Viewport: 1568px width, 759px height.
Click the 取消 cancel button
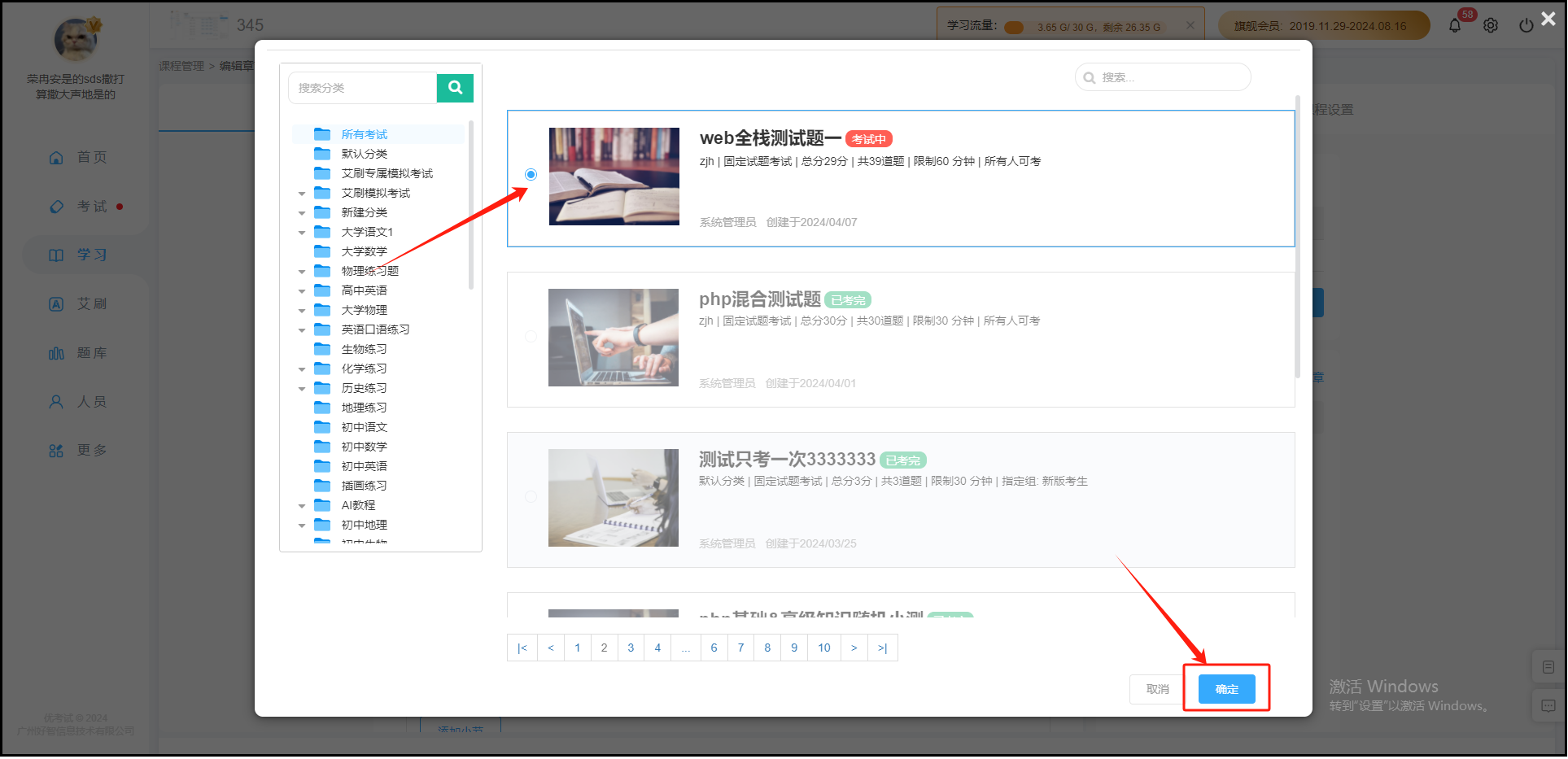tap(1158, 689)
